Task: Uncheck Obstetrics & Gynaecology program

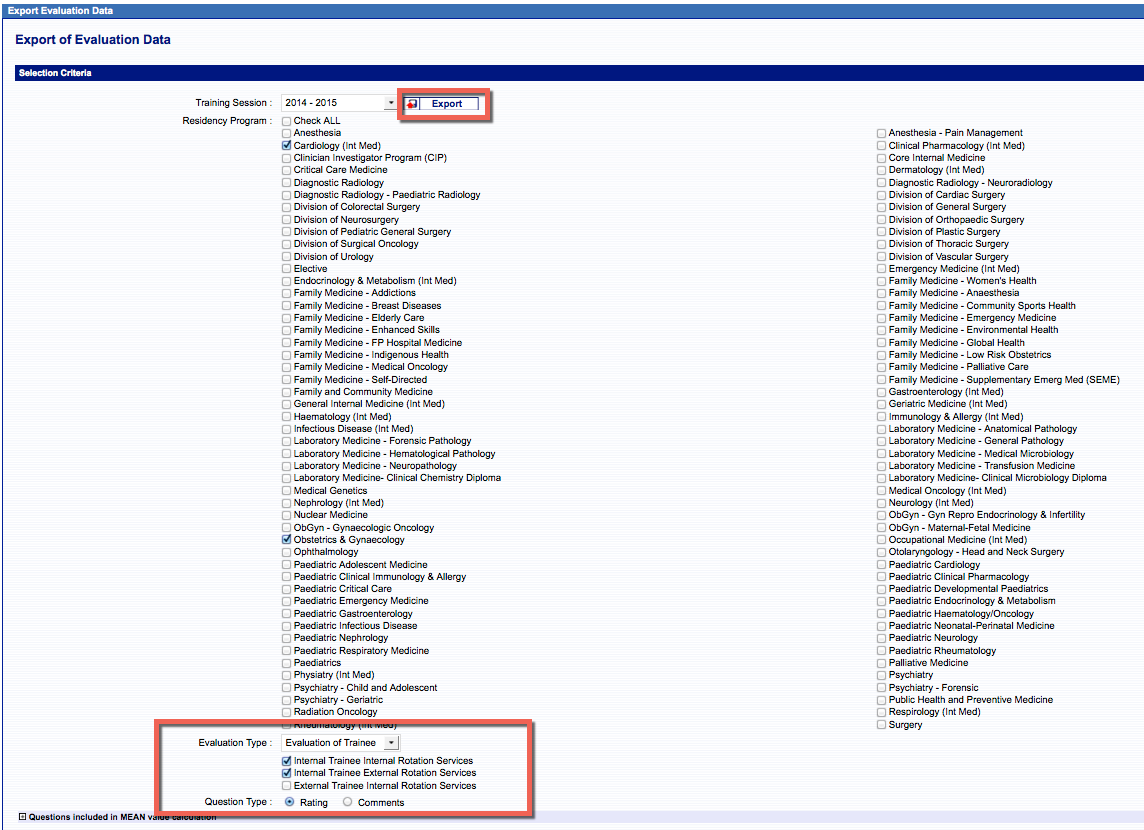Action: pyautogui.click(x=287, y=540)
